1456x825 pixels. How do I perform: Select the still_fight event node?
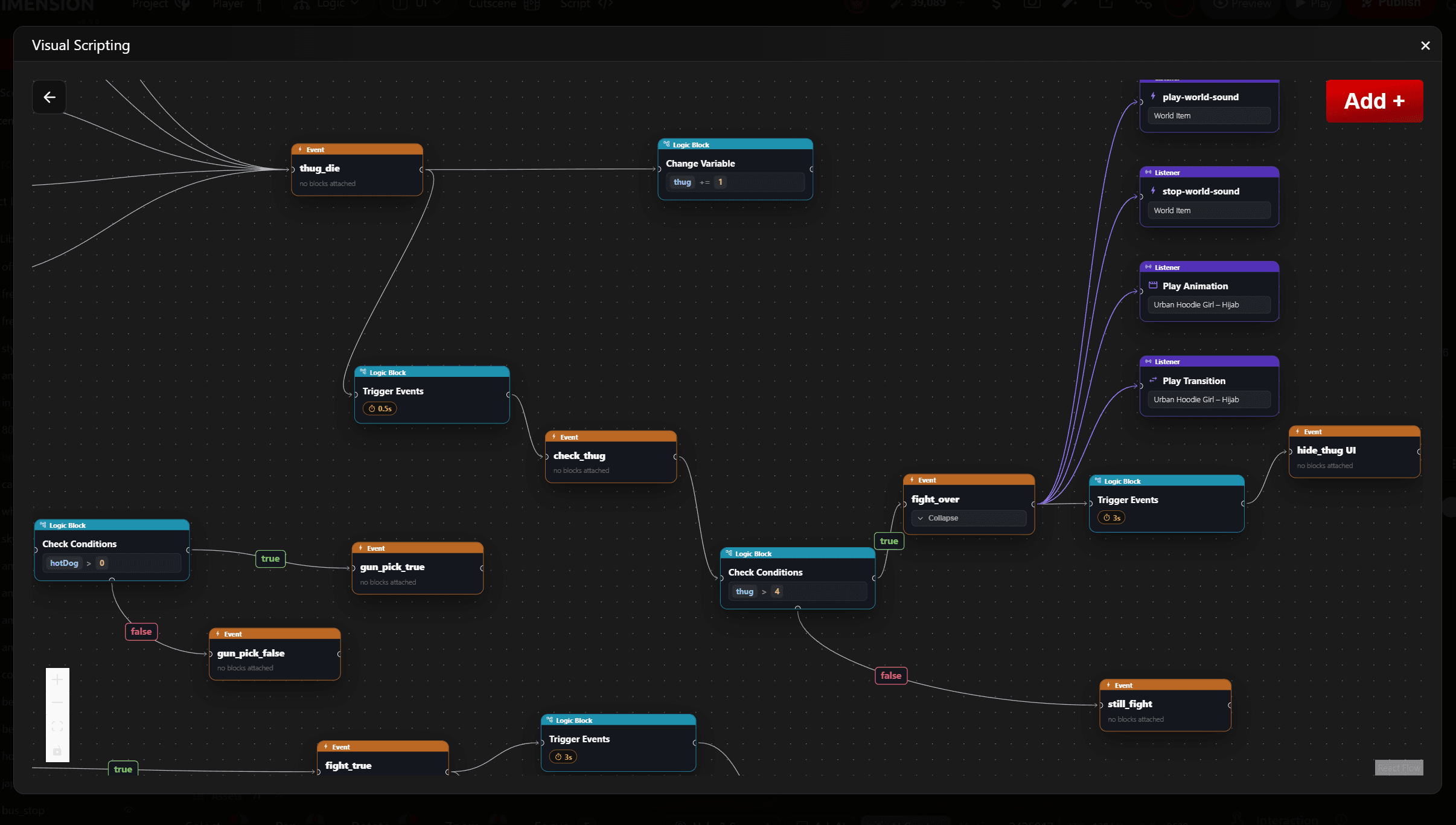(1165, 705)
